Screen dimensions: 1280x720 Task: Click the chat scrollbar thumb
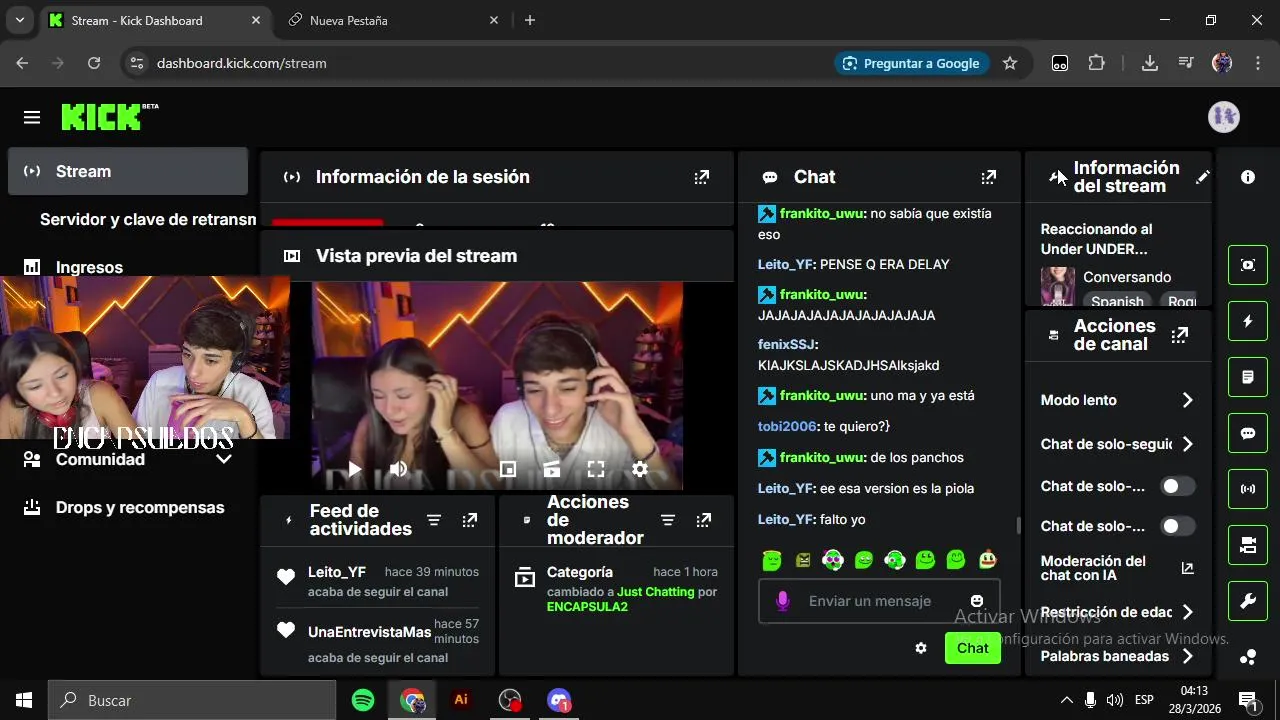click(1019, 525)
